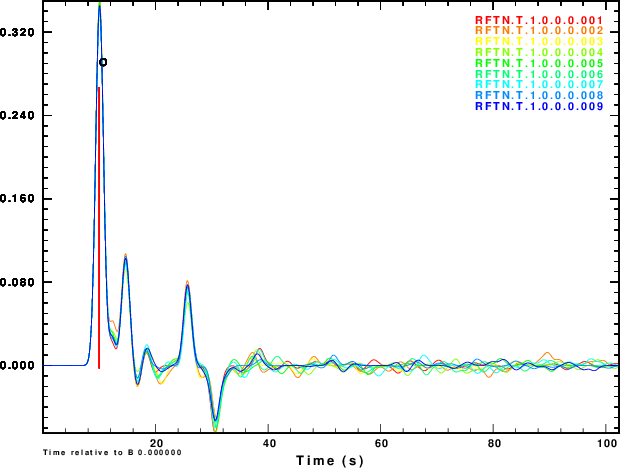Click the x-axis tick label 20
Viewport: 620px width, 468px height.
point(156,443)
